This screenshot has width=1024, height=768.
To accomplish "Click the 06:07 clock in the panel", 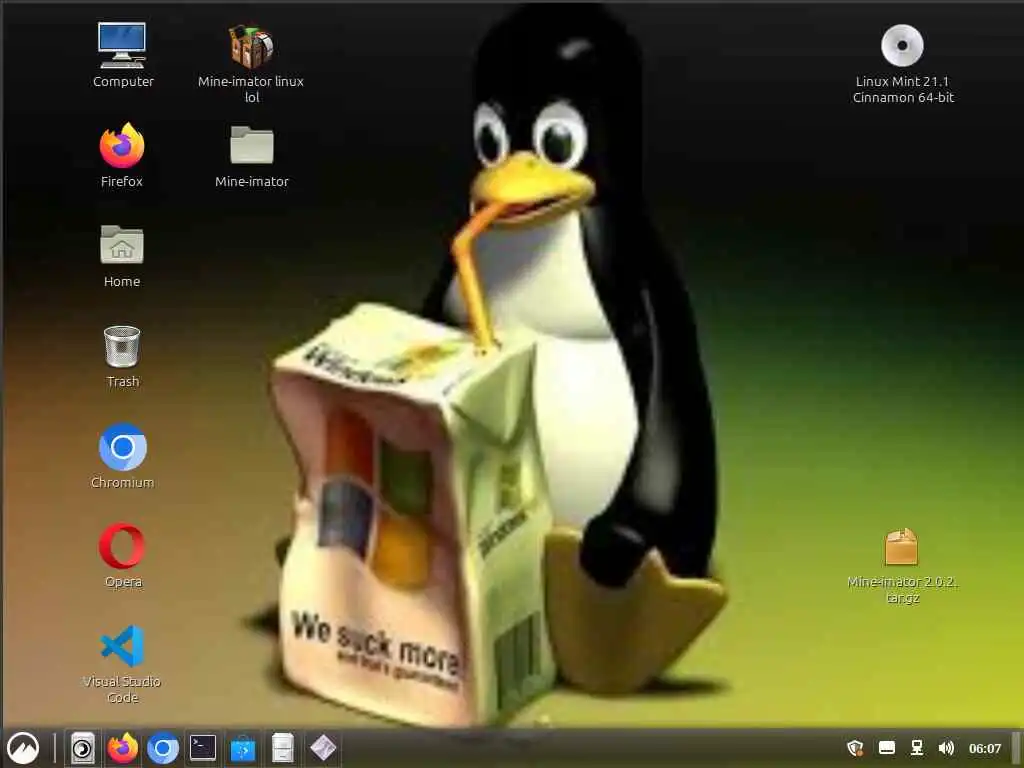I will [985, 748].
